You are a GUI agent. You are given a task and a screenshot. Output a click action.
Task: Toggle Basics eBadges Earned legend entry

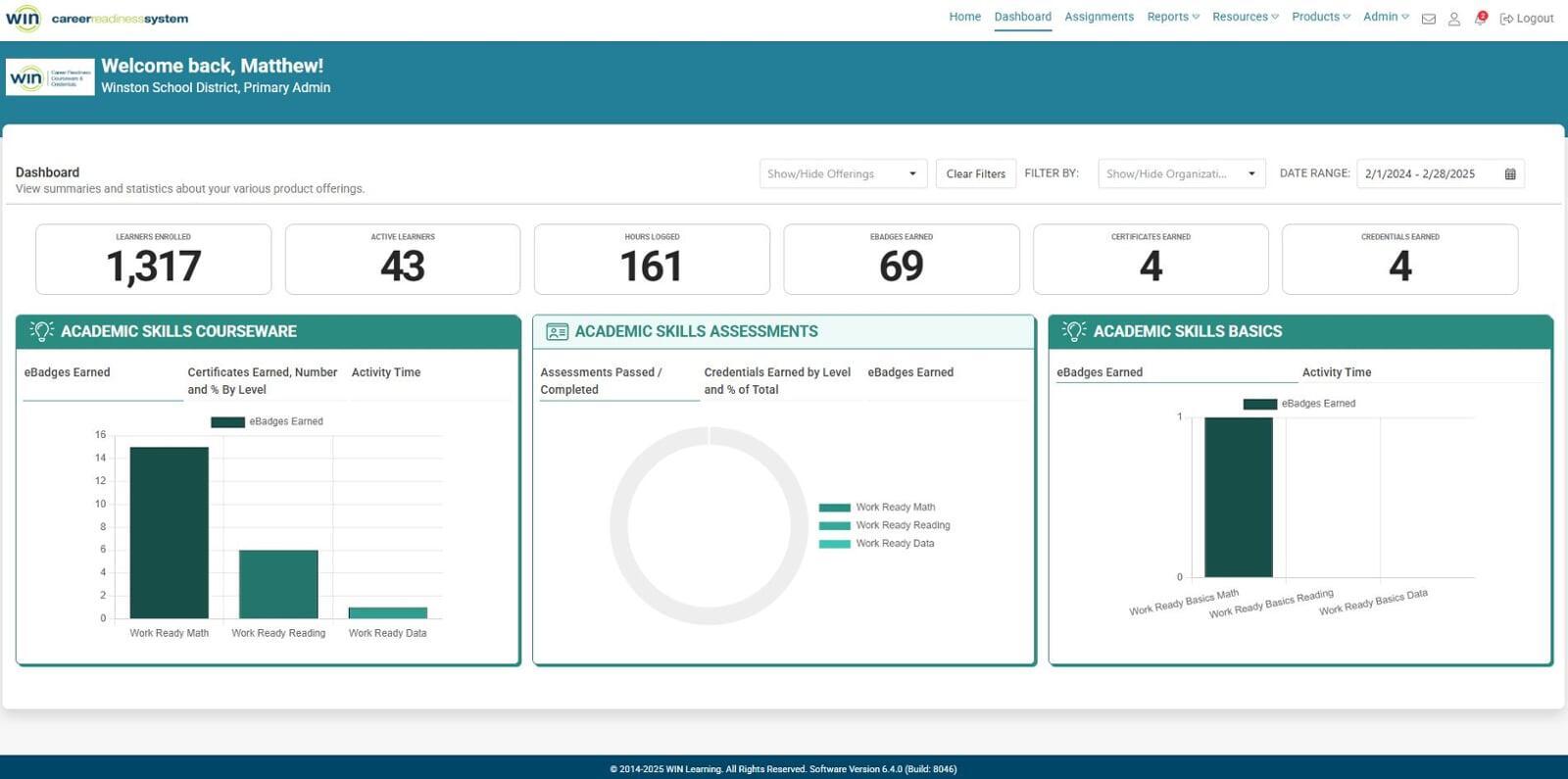[1299, 404]
